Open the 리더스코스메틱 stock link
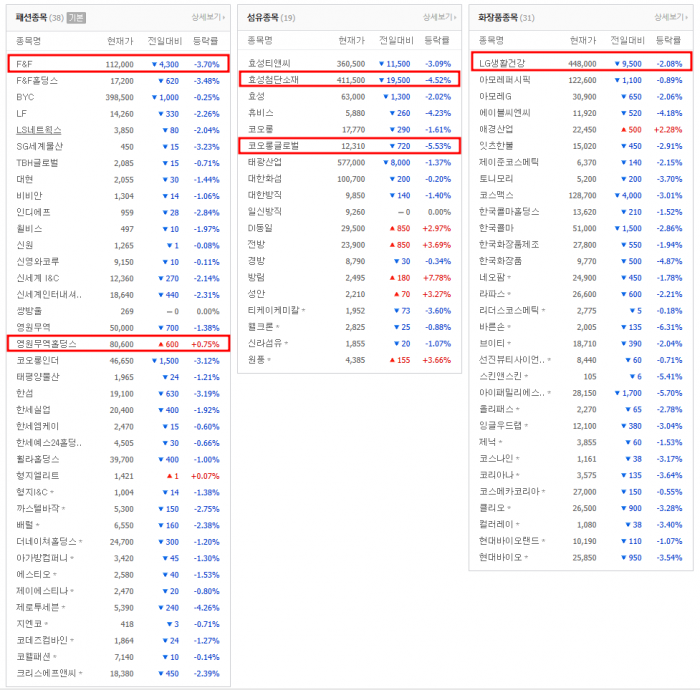700x690 pixels. [x=509, y=310]
